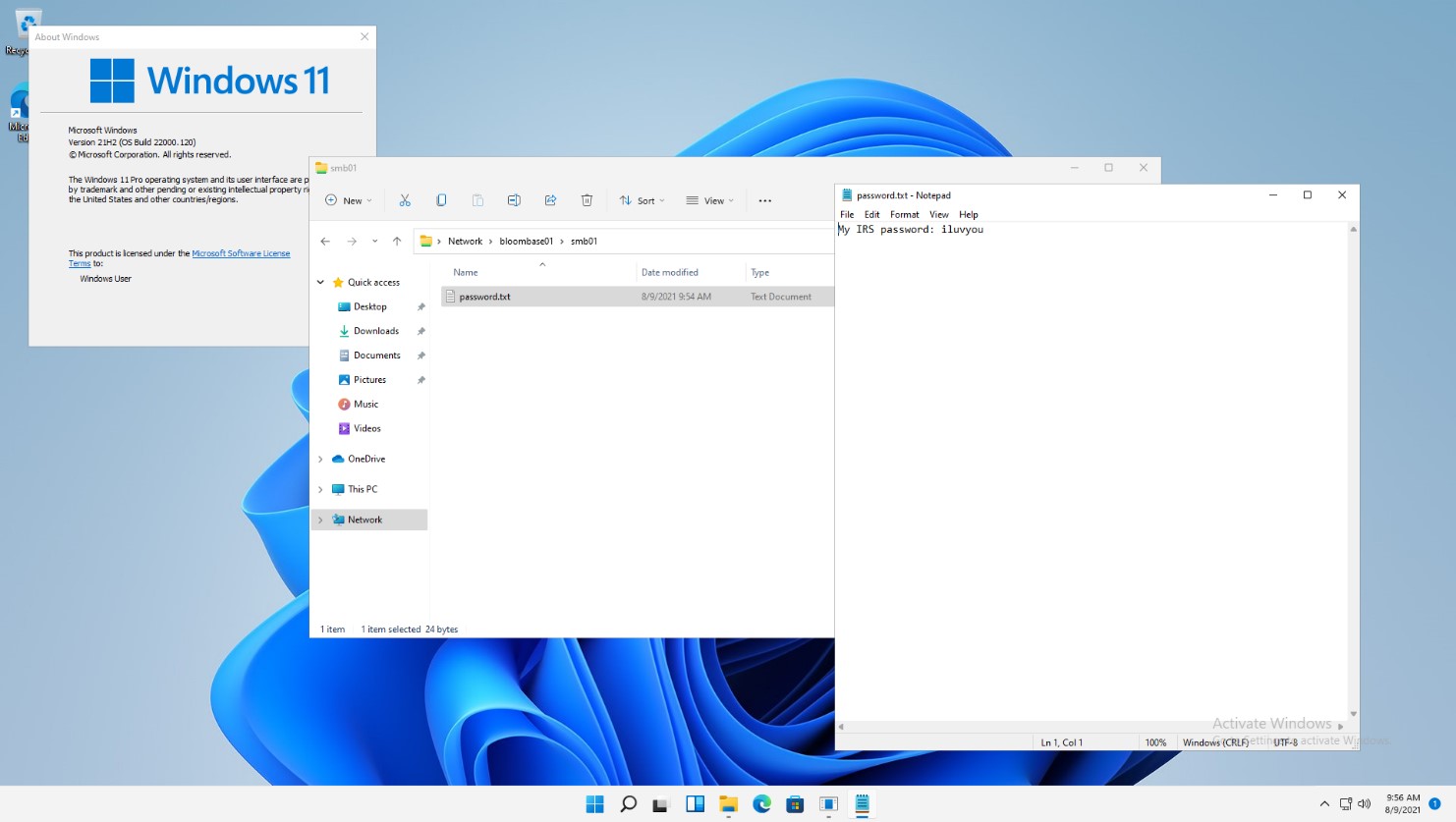
Task: Open the See more (...) menu in File Explorer
Action: point(765,200)
